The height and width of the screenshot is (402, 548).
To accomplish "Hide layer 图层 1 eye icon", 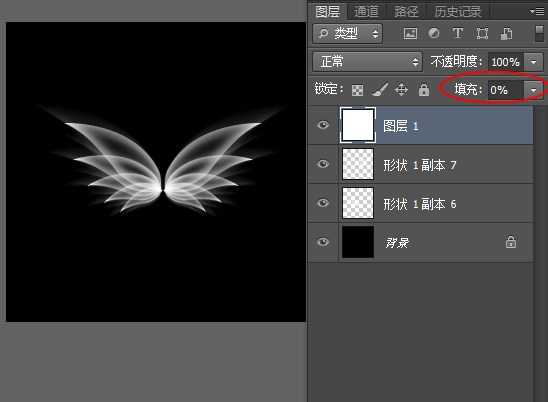I will [323, 125].
